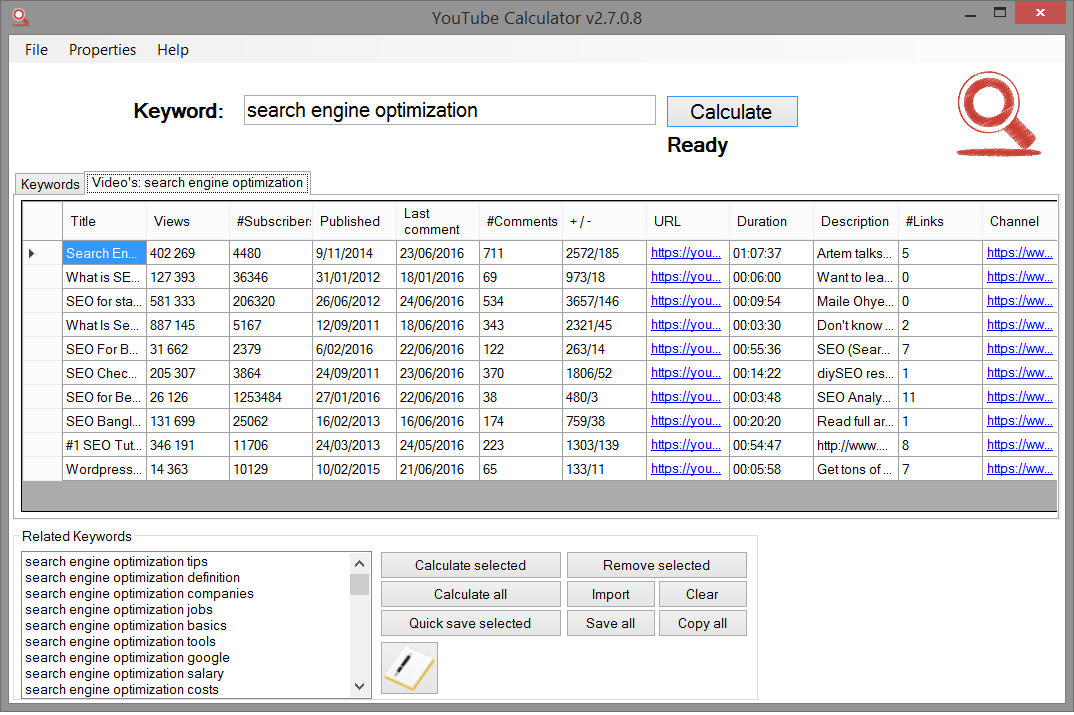This screenshot has width=1074, height=715.
Task: Open video URL for Wordpress... row
Action: (x=686, y=468)
